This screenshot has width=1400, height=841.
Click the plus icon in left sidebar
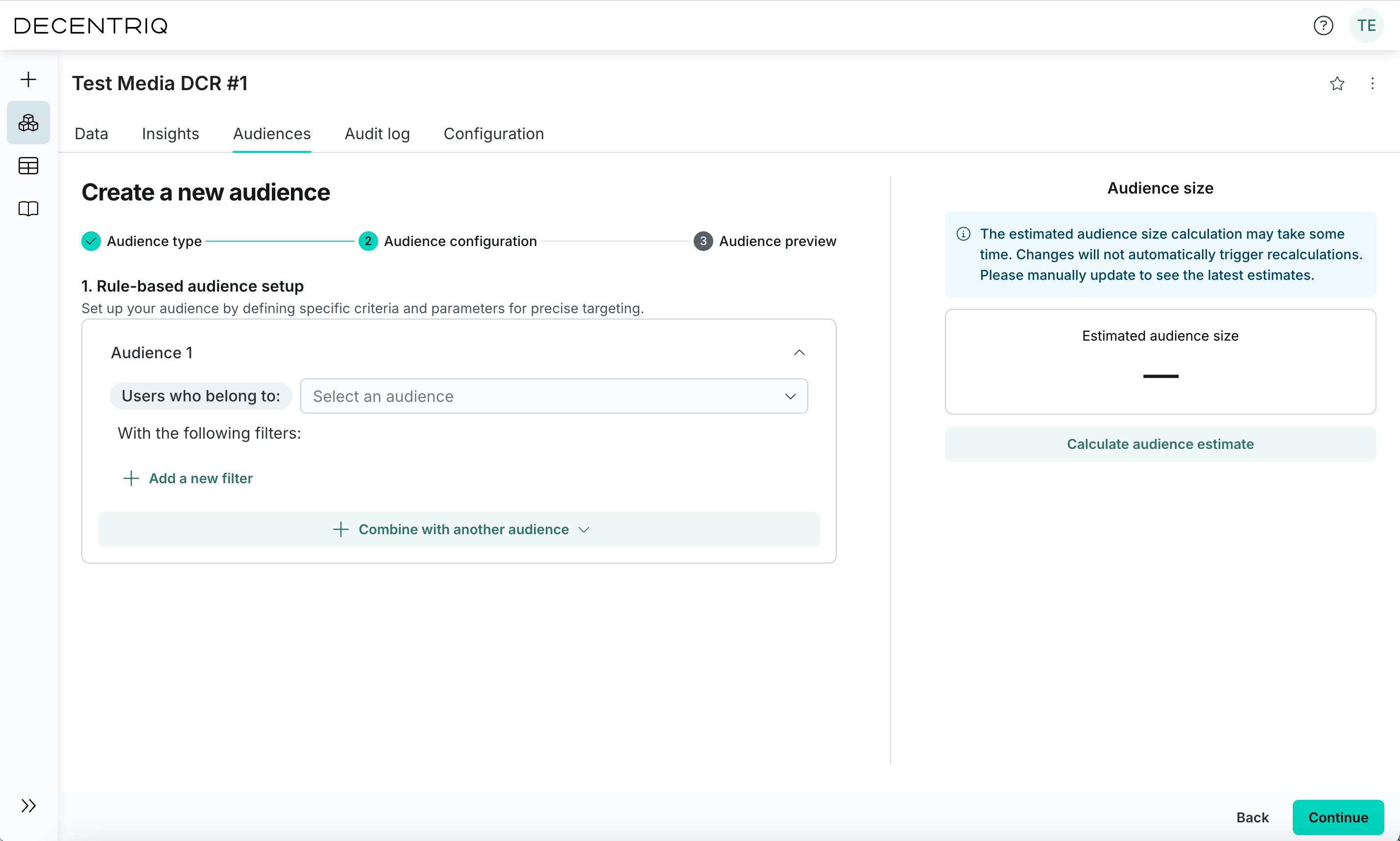click(x=28, y=79)
